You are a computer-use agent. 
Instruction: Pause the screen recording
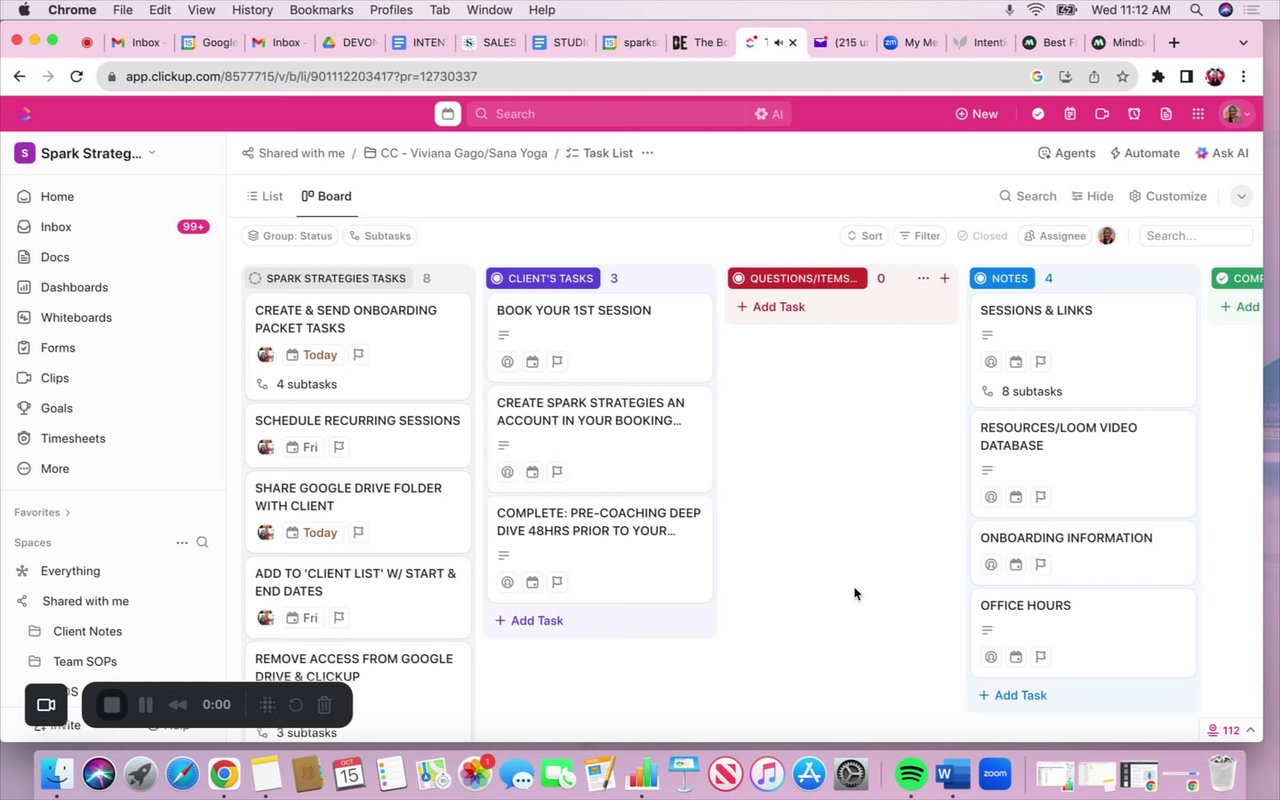[146, 705]
